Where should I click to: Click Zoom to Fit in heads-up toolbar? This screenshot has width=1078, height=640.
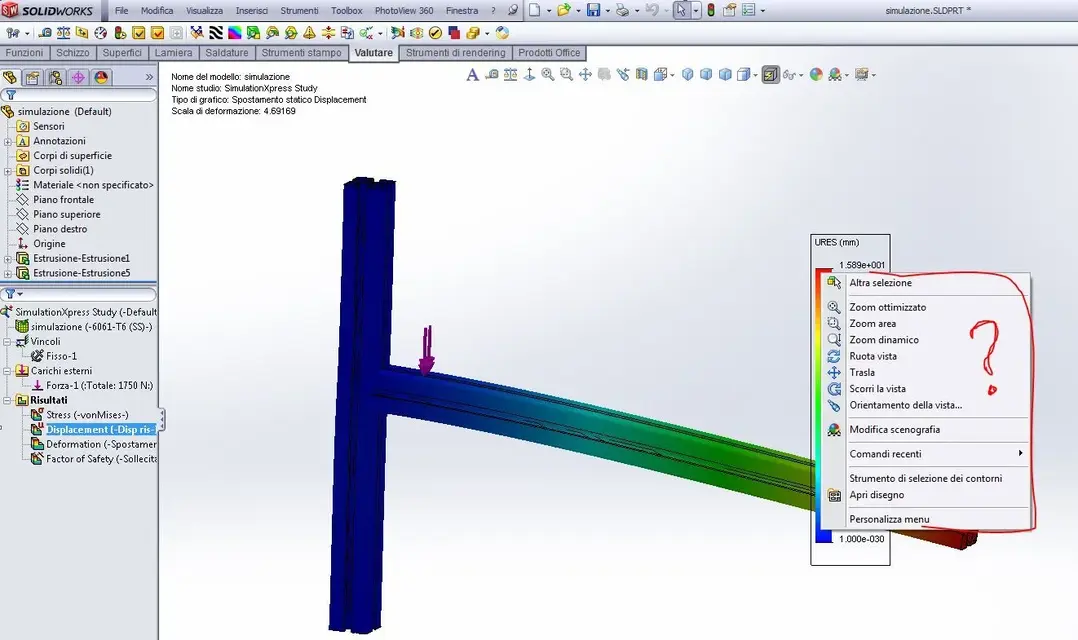[x=548, y=74]
